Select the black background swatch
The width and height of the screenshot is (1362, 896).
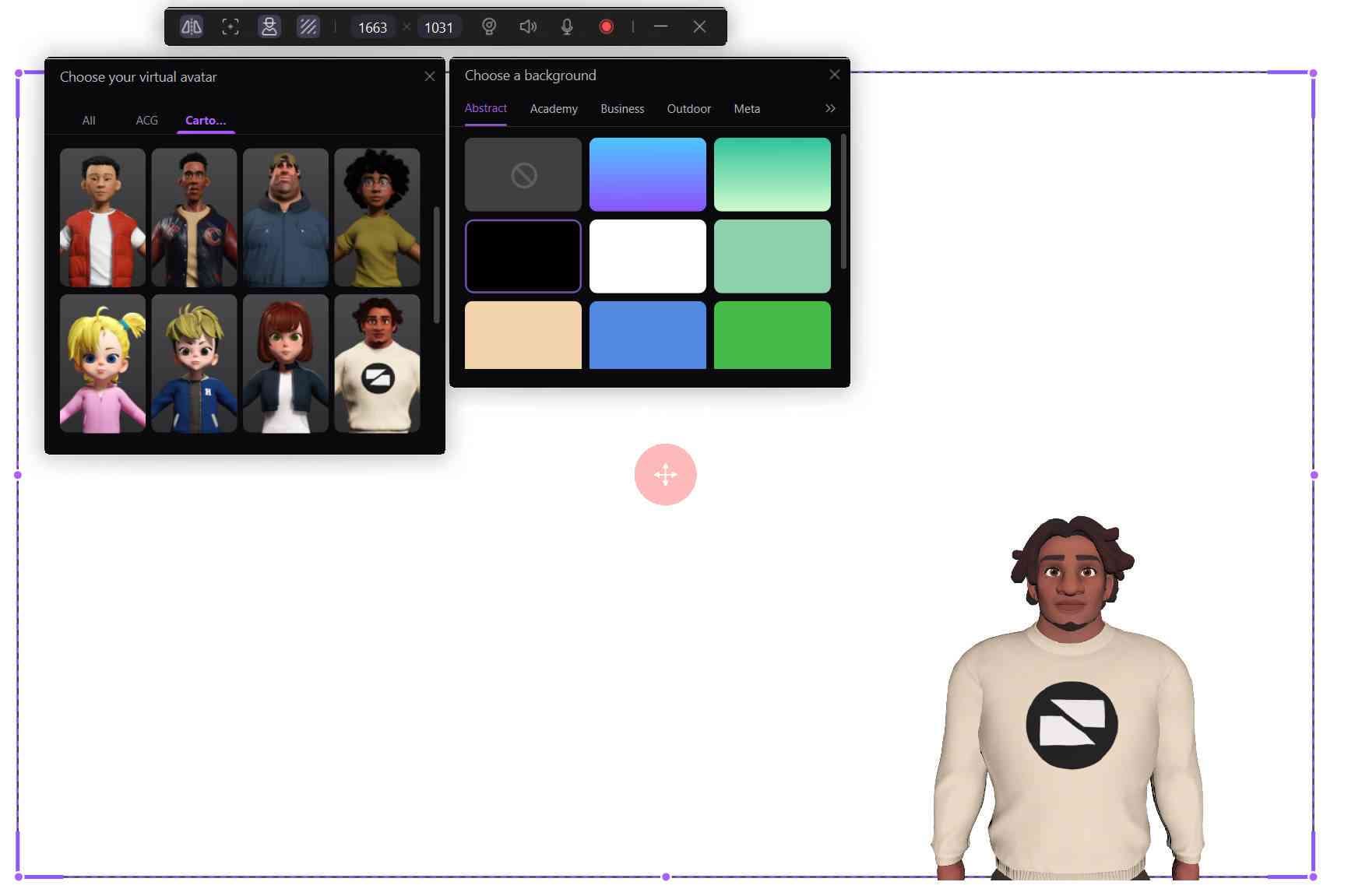tap(523, 256)
